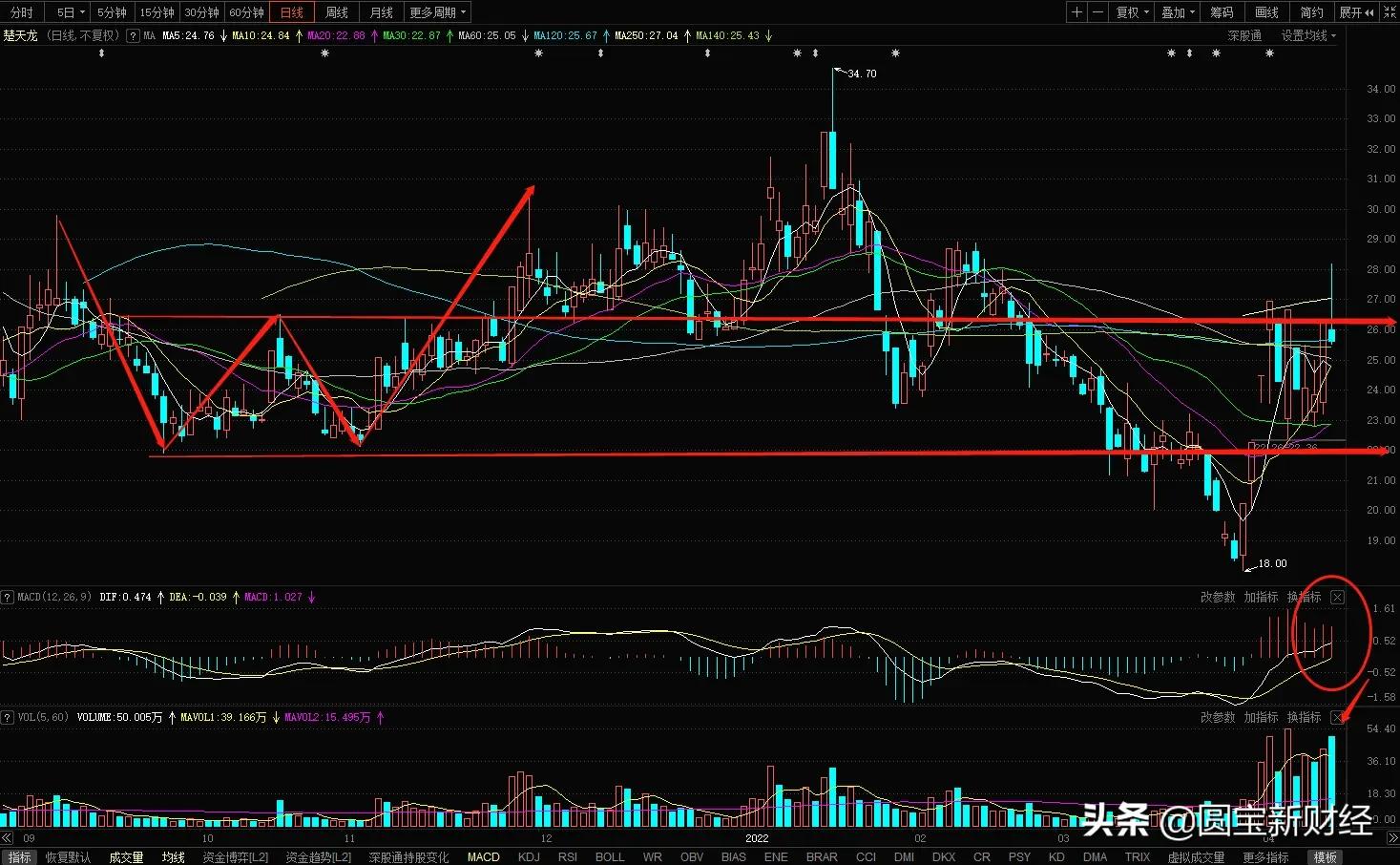The width and height of the screenshot is (1400, 865).
Task: Open the 设置均线 dropdown
Action: pos(1308,35)
